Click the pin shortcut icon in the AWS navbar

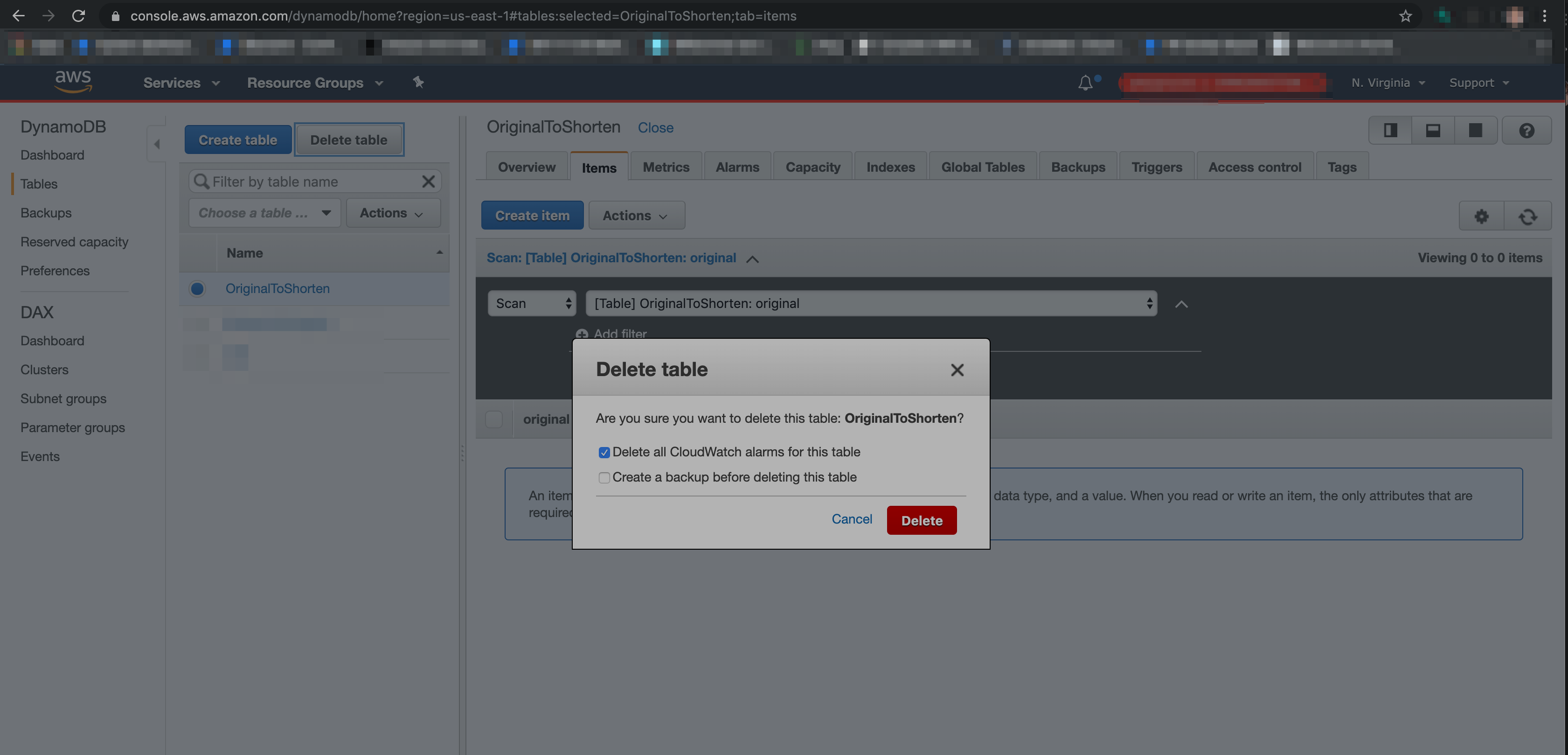[x=418, y=82]
